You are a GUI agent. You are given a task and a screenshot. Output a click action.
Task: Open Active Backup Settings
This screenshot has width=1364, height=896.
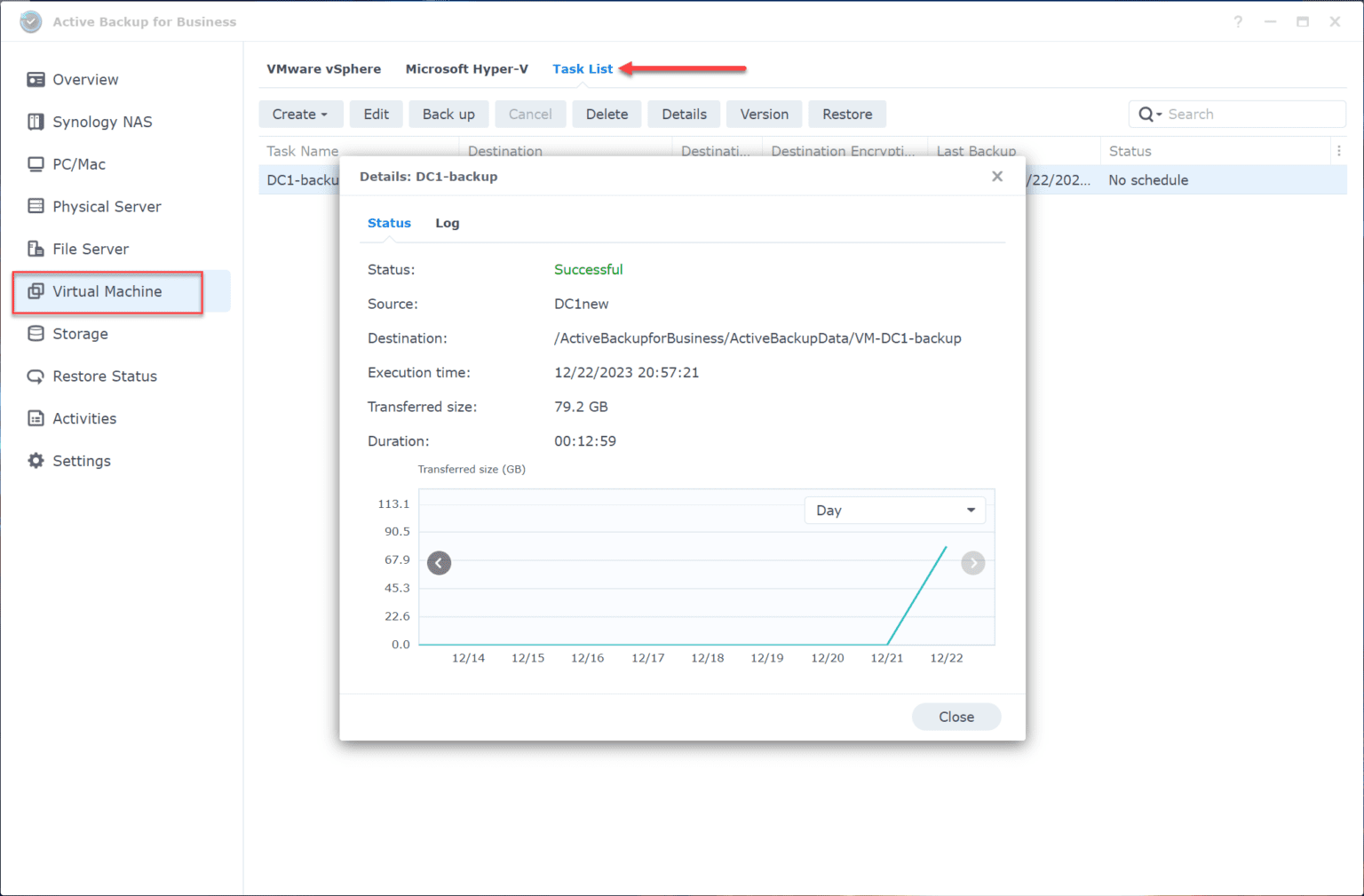81,460
